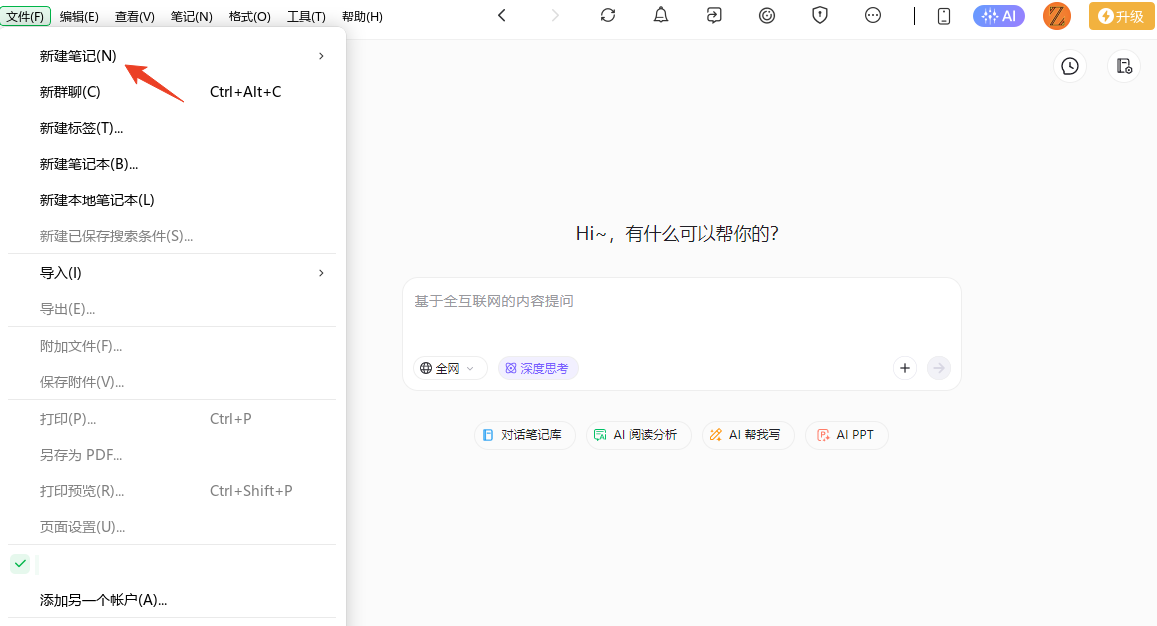This screenshot has width=1157, height=626.
Task: Open the security shield icon
Action: (820, 16)
